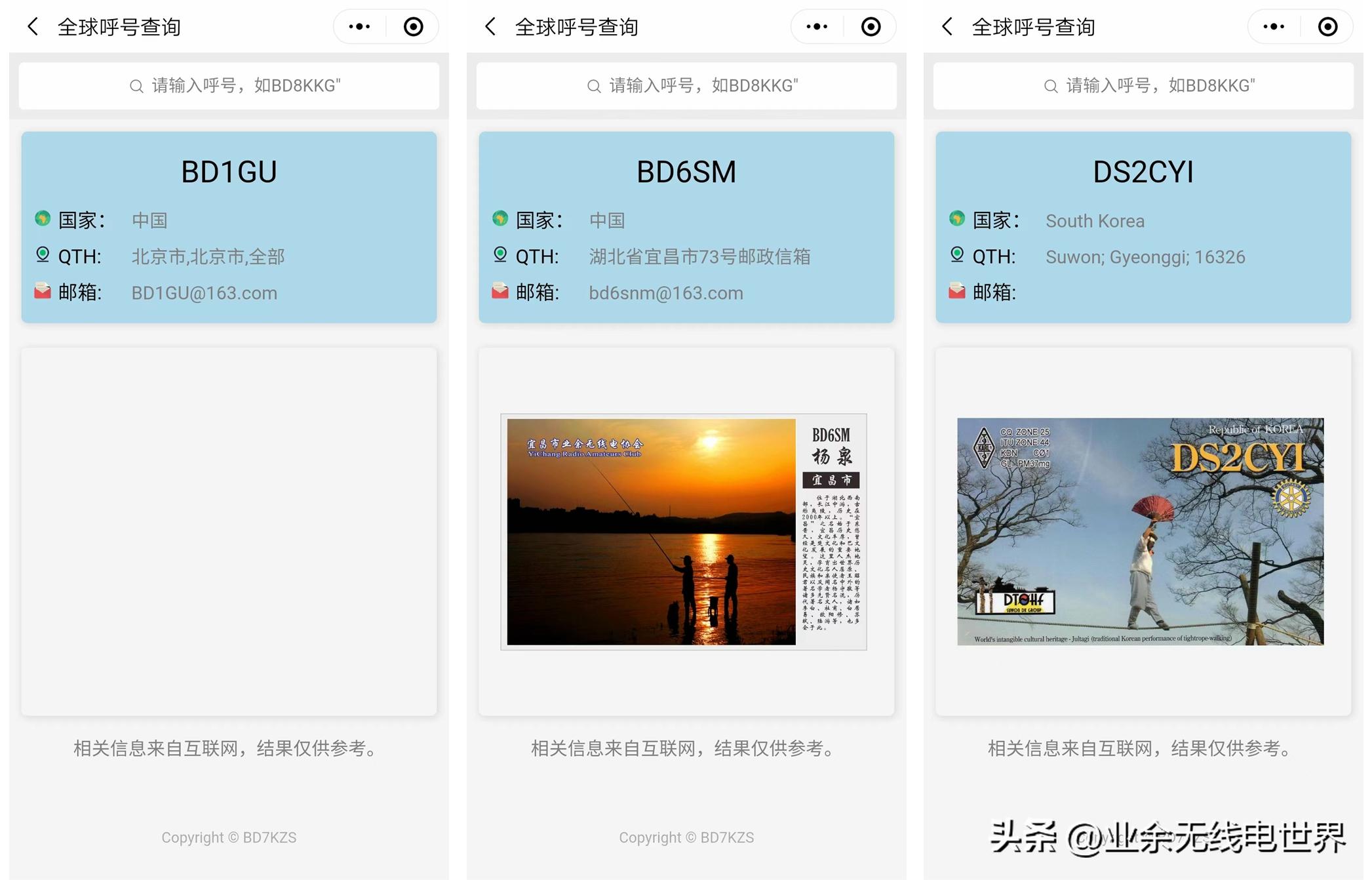Tap the back arrow on the BD1GU page
Viewport: 1372px width, 880px height.
tap(33, 26)
